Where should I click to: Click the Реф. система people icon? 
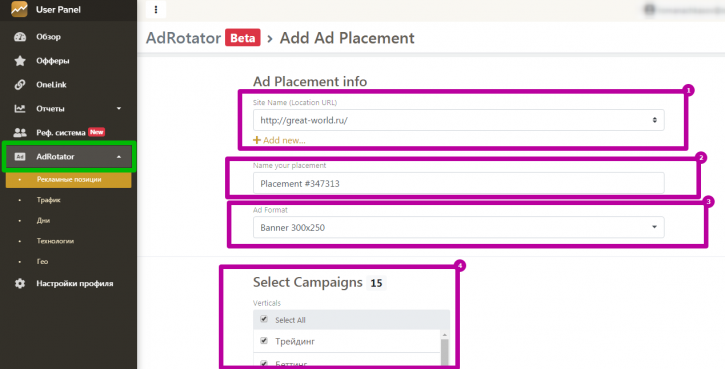click(20, 133)
